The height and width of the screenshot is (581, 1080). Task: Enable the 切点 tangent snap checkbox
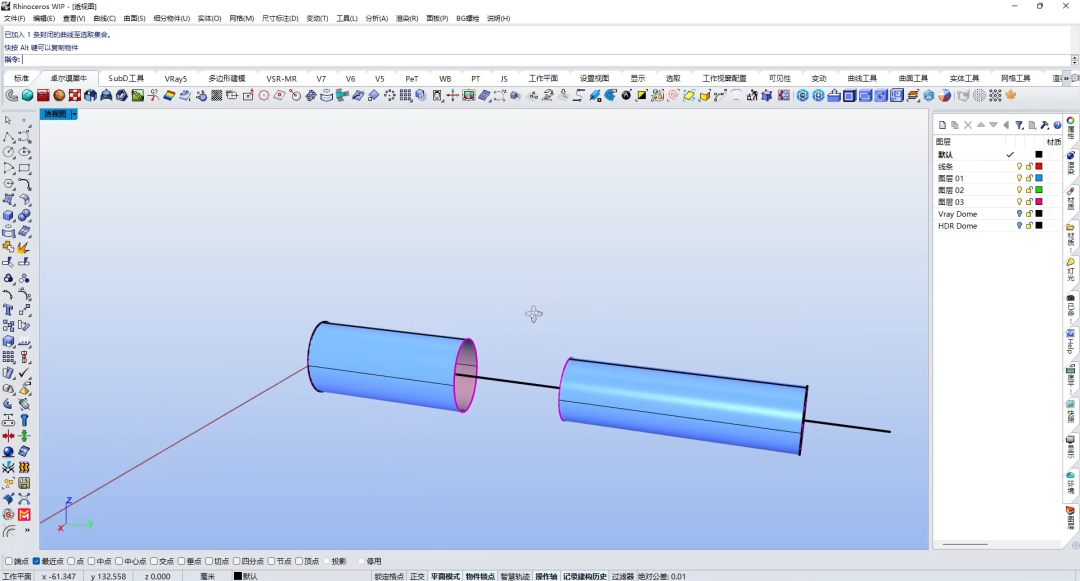pyautogui.click(x=209, y=561)
